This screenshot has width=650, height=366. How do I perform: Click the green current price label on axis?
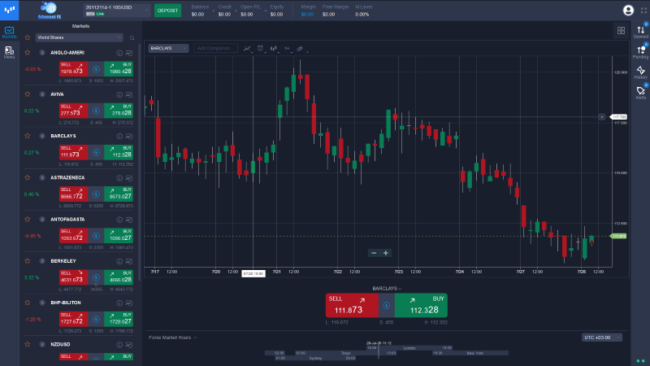[x=618, y=236]
